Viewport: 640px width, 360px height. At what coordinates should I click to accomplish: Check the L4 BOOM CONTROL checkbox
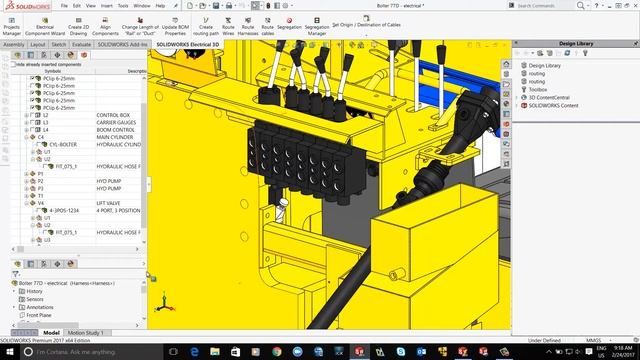(x=32, y=130)
